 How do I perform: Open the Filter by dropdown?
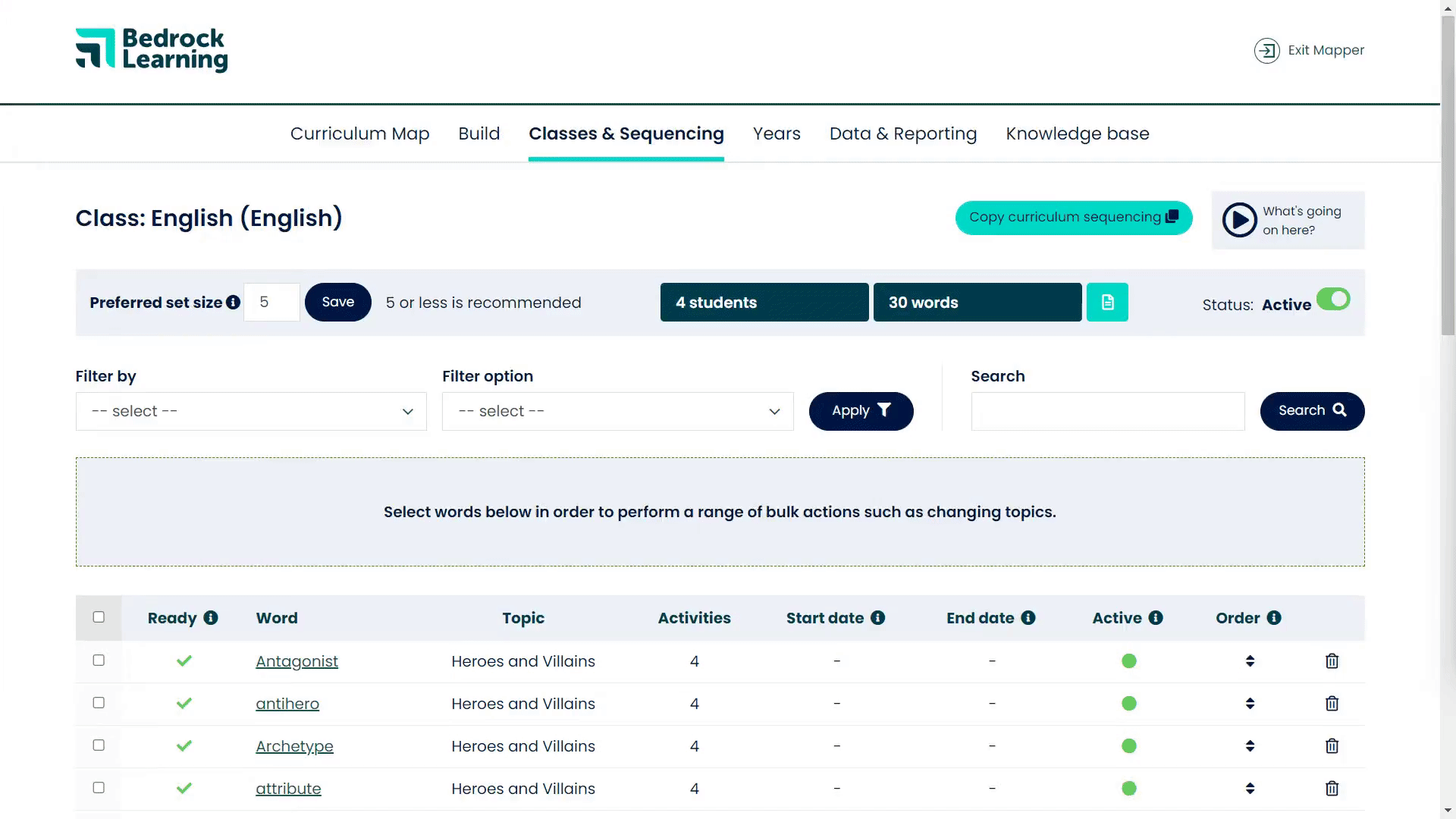251,412
